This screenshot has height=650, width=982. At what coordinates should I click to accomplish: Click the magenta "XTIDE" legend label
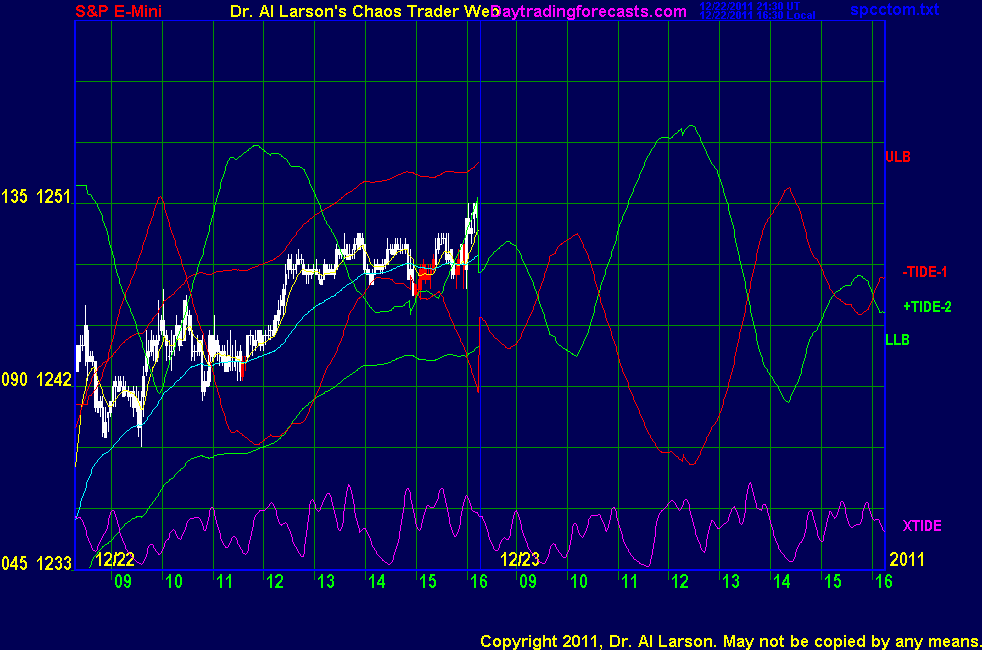click(x=922, y=526)
